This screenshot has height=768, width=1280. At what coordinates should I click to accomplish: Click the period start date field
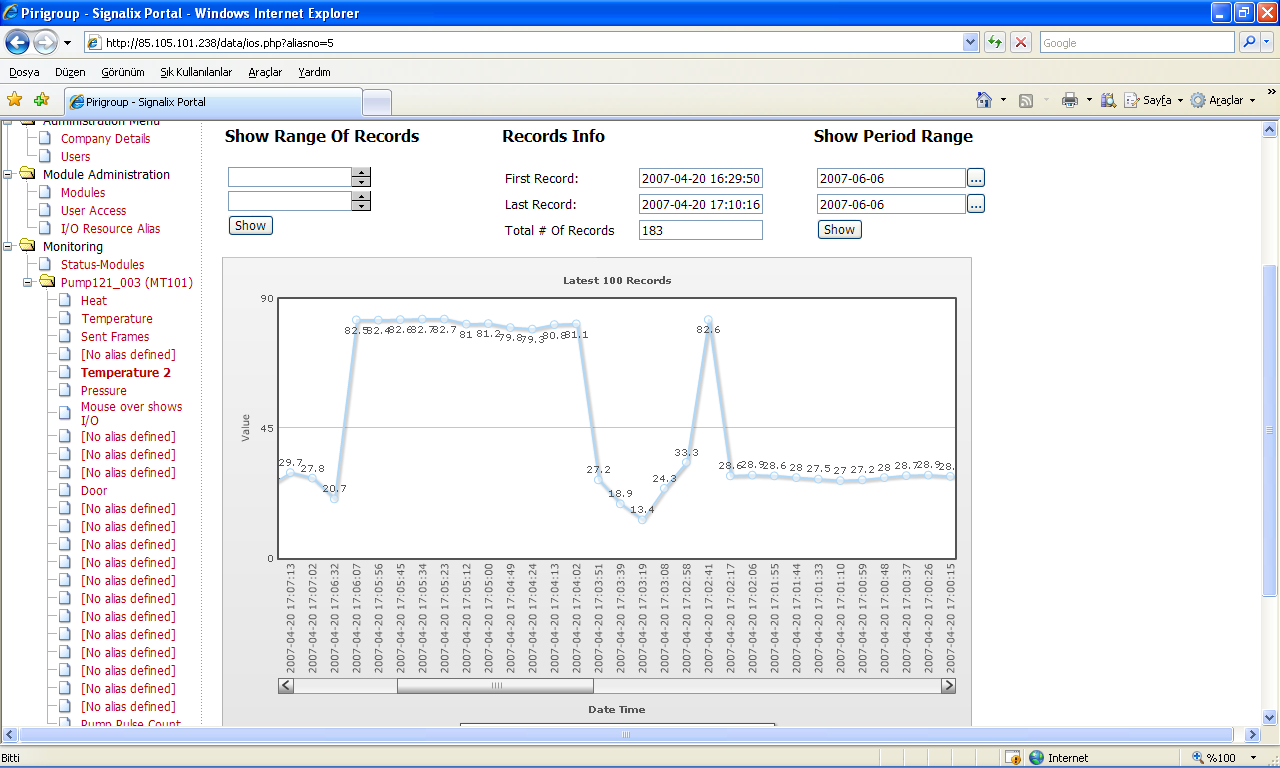pos(891,178)
